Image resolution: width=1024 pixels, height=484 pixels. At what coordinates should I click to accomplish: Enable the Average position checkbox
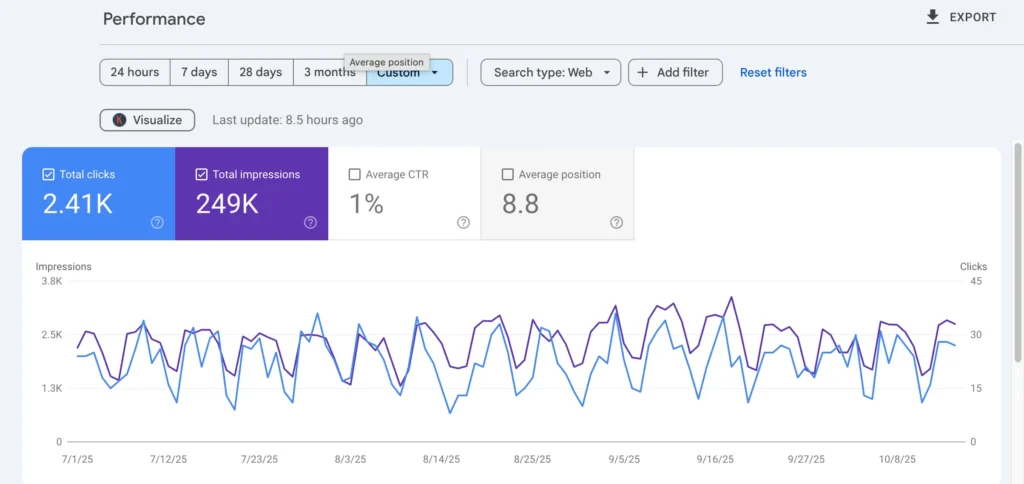pos(507,174)
